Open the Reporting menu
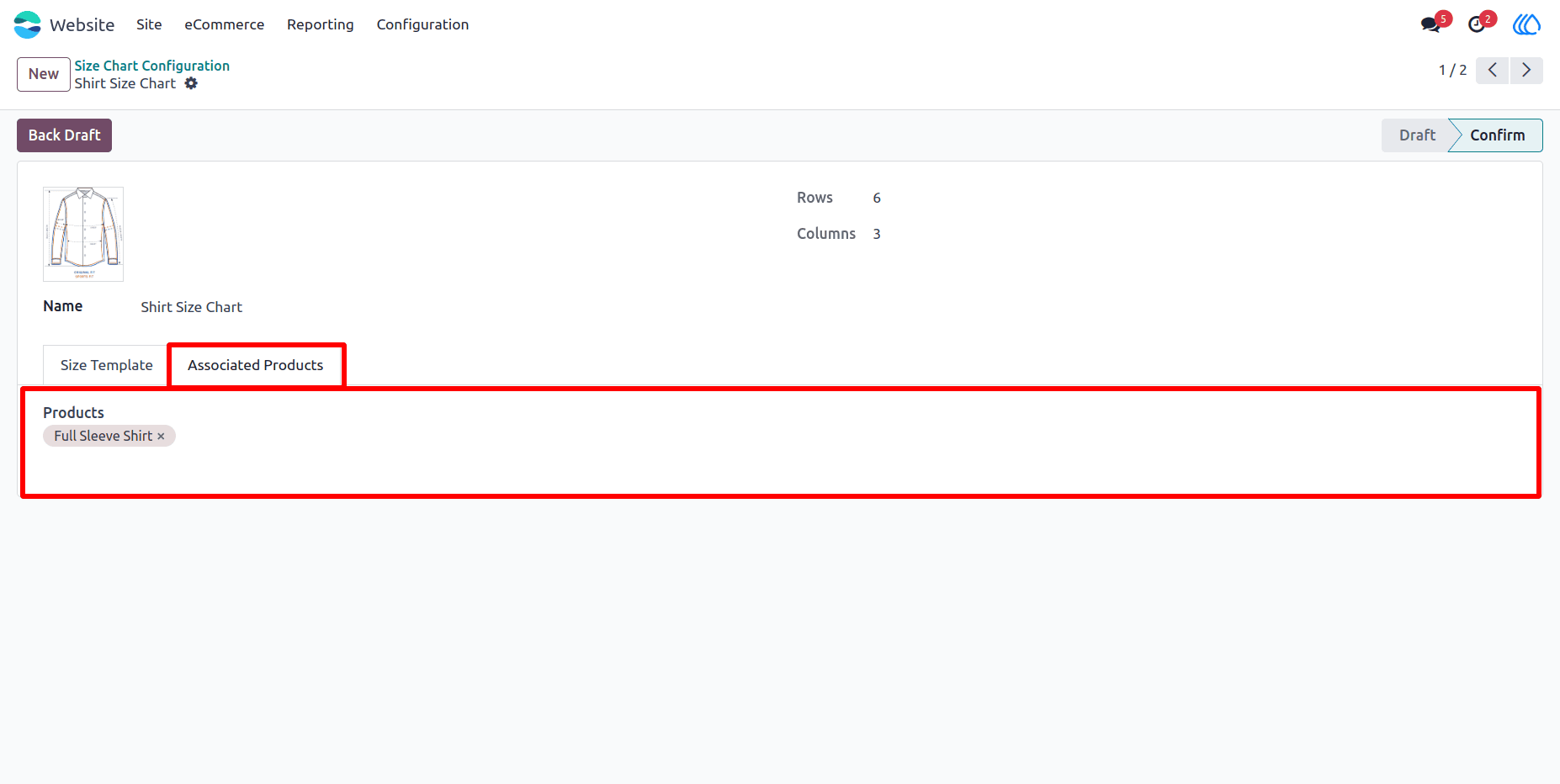Screen dimensions: 1560x784 tap(321, 24)
